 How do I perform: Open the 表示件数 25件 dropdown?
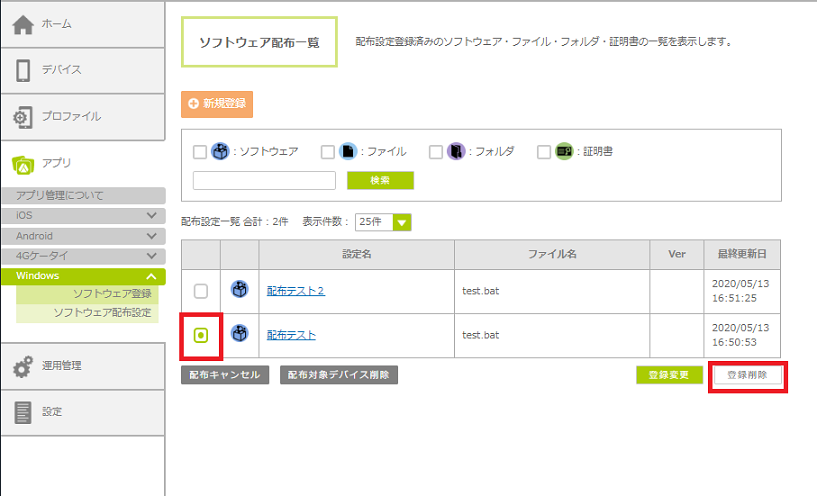(384, 222)
